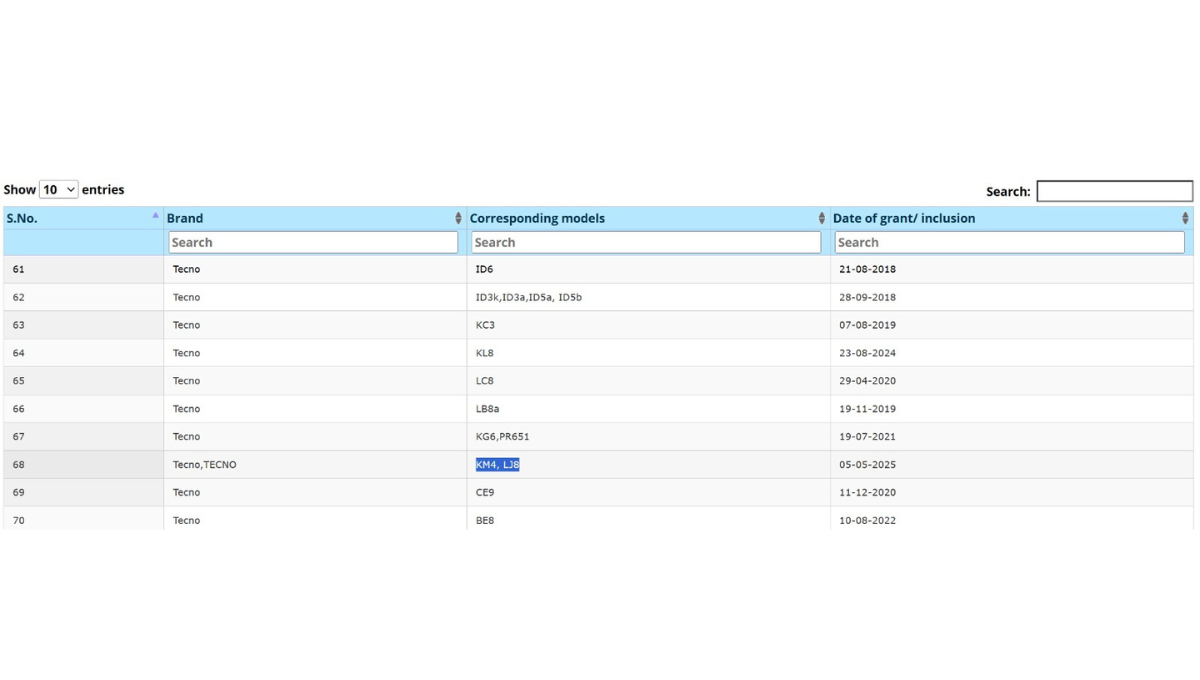This screenshot has height=680, width=1200.
Task: Click date 11-12-2020
Action: (868, 493)
